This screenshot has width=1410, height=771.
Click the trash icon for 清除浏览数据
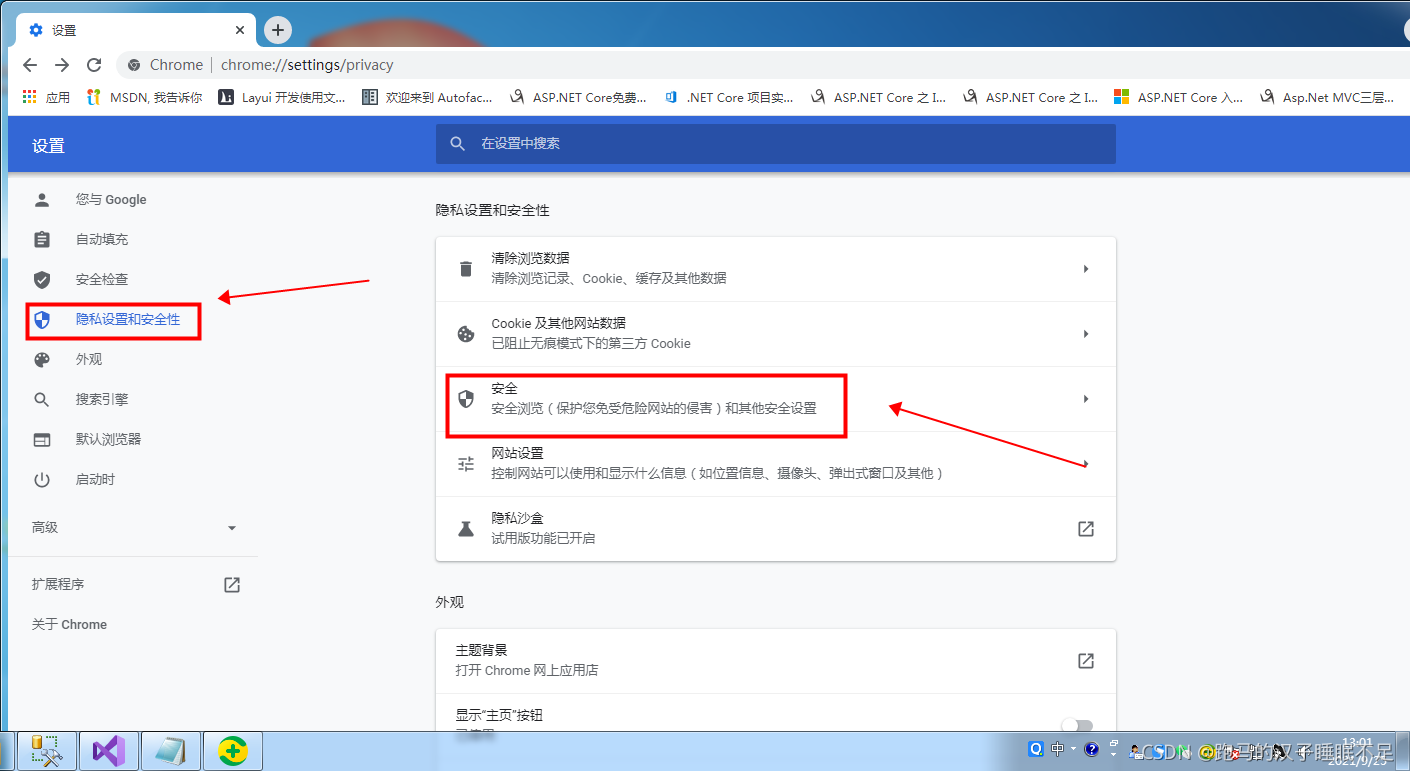coord(466,269)
